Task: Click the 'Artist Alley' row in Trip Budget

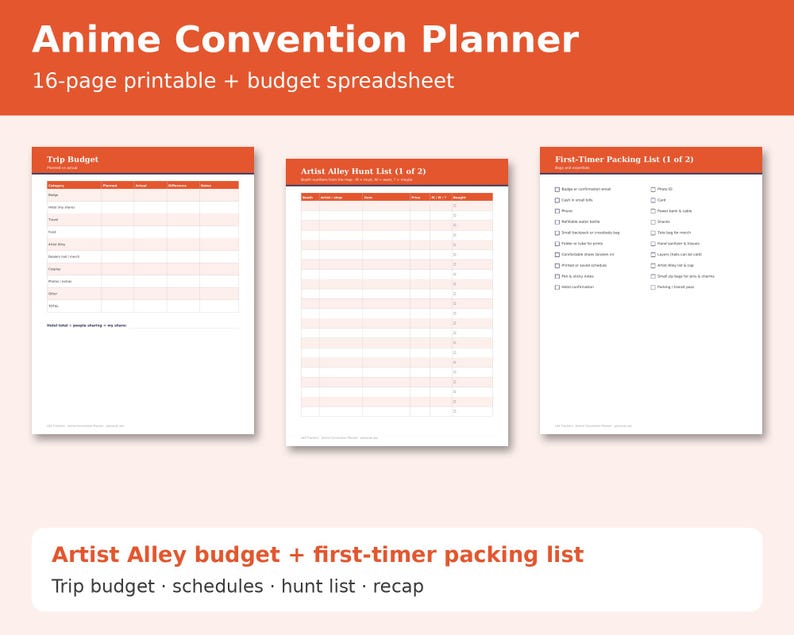Action: [143, 245]
